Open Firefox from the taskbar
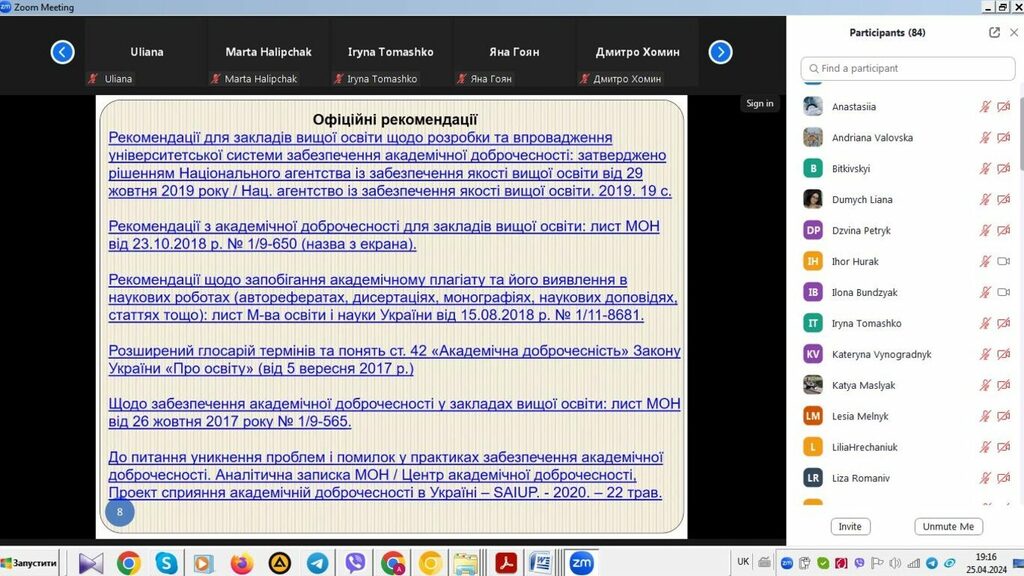 [241, 563]
